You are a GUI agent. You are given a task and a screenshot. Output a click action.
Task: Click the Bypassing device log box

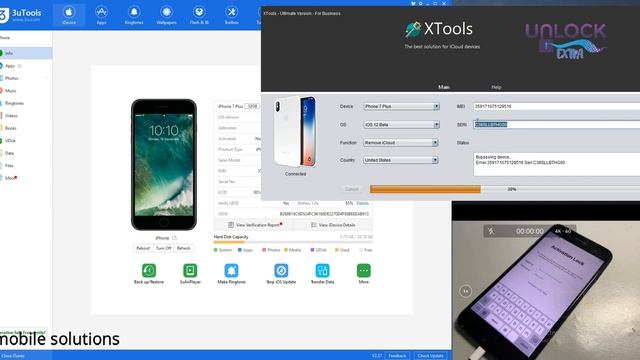[x=556, y=164]
